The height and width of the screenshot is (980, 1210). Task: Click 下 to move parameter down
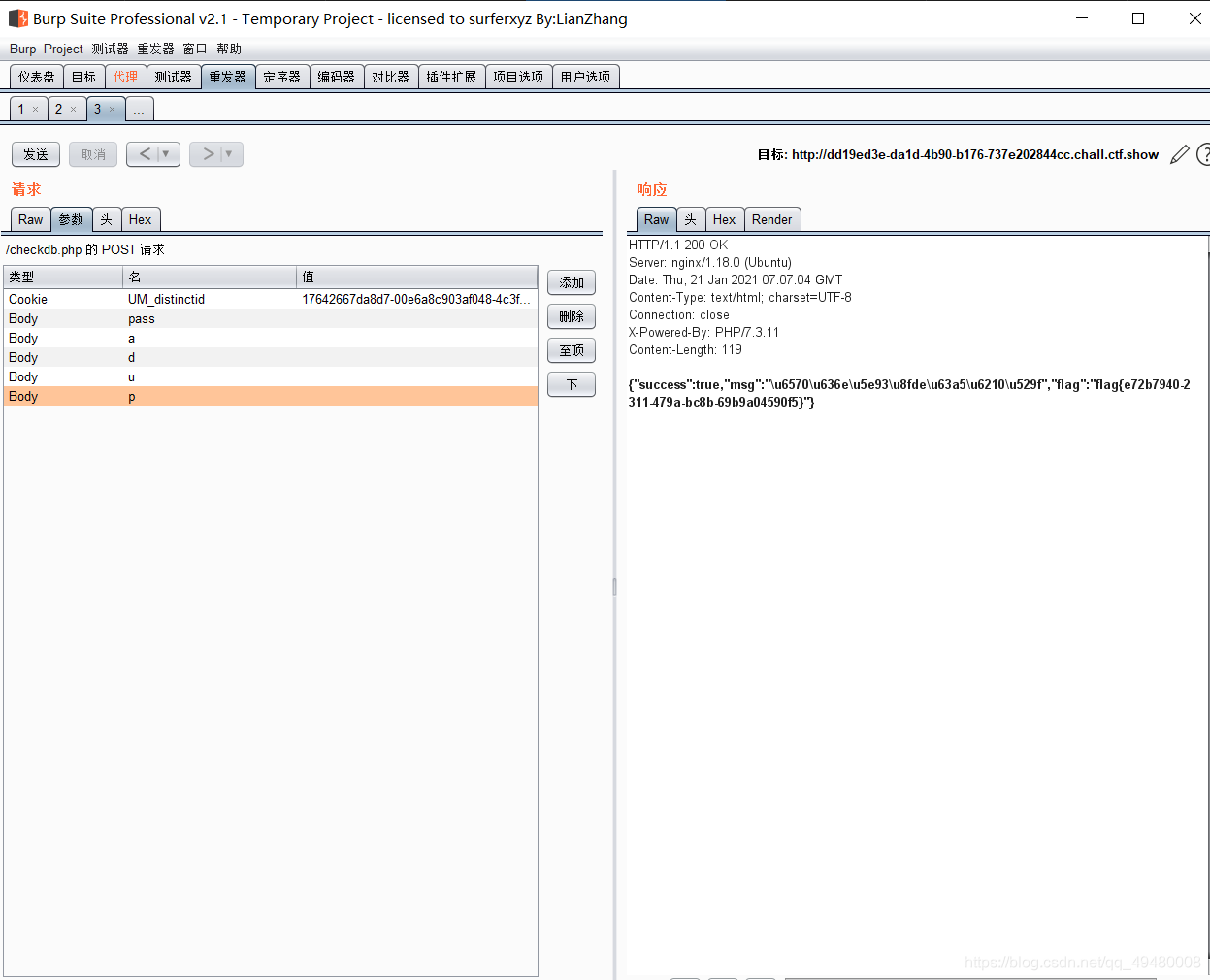(x=572, y=384)
